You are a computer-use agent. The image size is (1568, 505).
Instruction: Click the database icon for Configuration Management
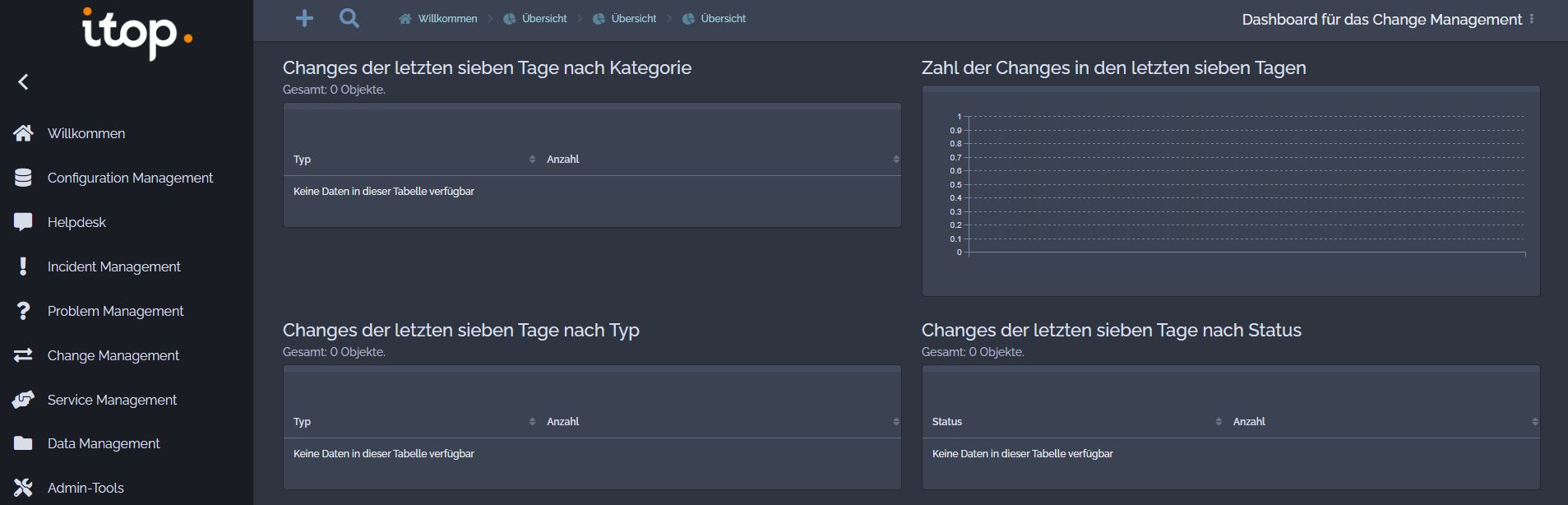tap(23, 178)
